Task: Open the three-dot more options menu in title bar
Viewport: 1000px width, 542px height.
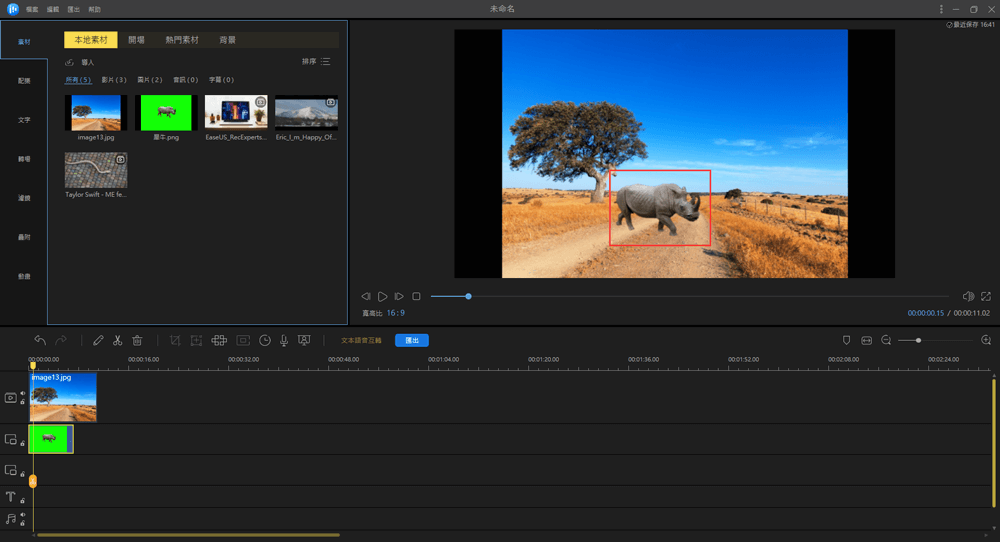Action: [x=941, y=9]
